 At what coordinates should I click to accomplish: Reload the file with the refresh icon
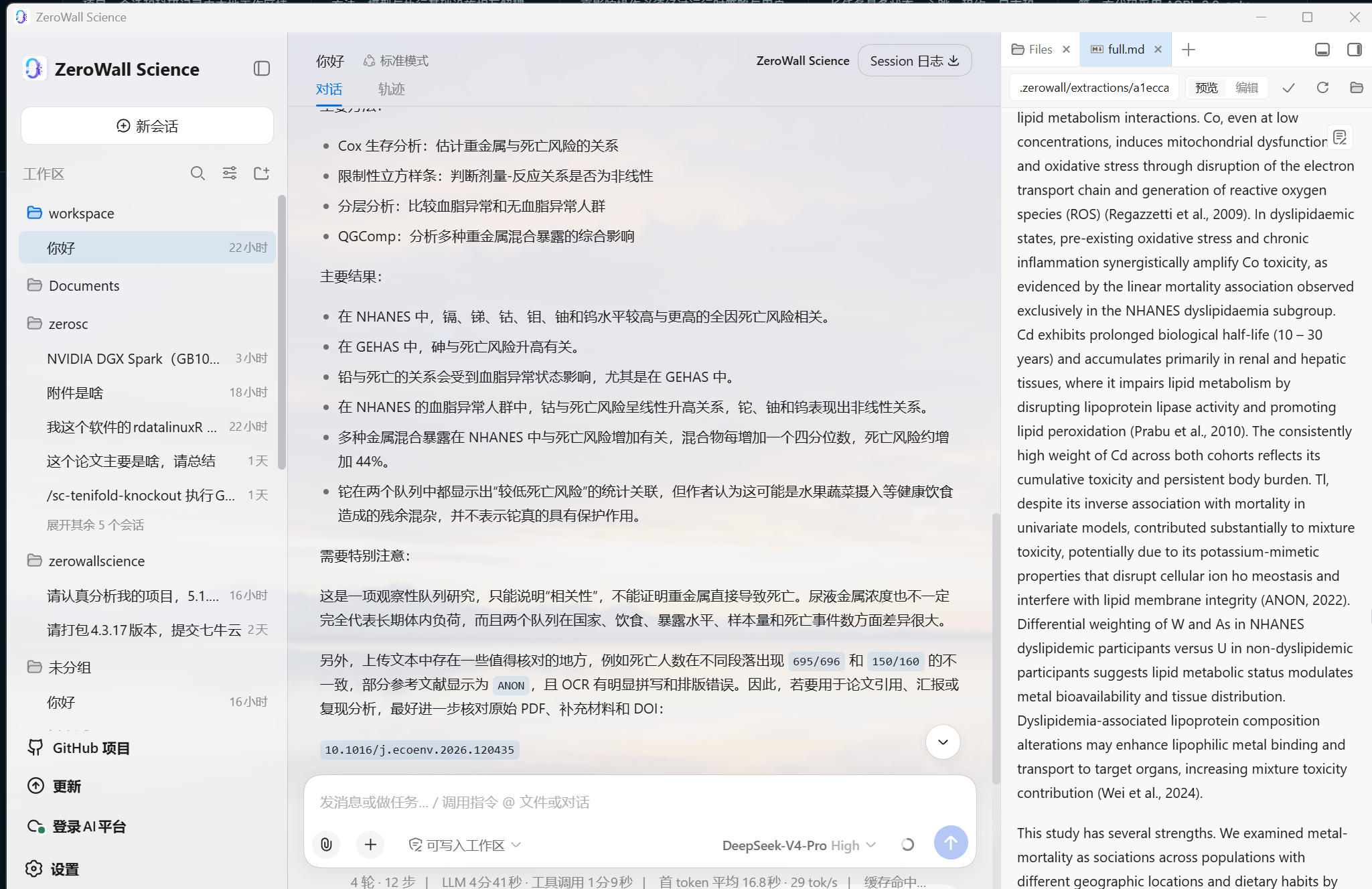coord(1322,88)
